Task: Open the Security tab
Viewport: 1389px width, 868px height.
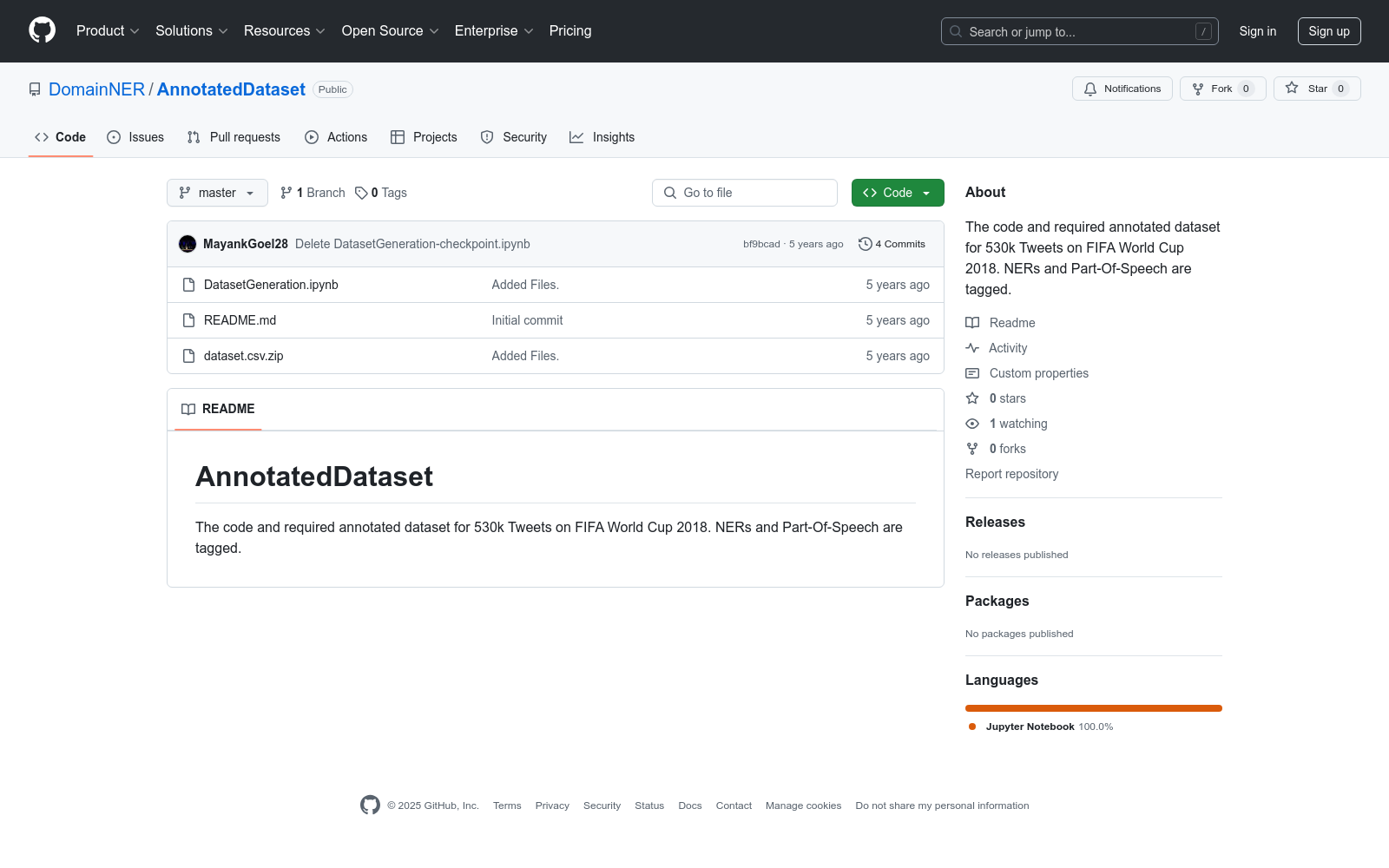Action: click(x=514, y=137)
